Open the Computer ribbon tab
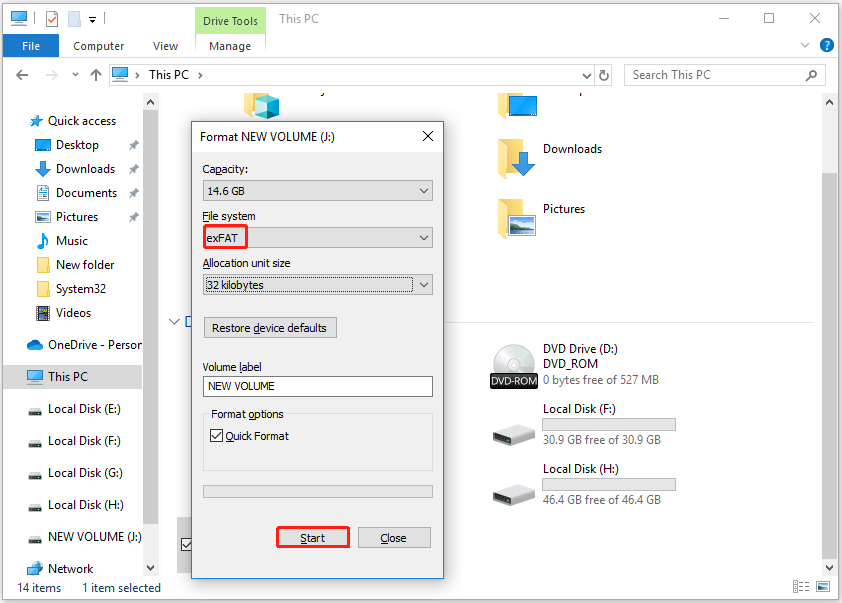842x603 pixels. coord(98,46)
